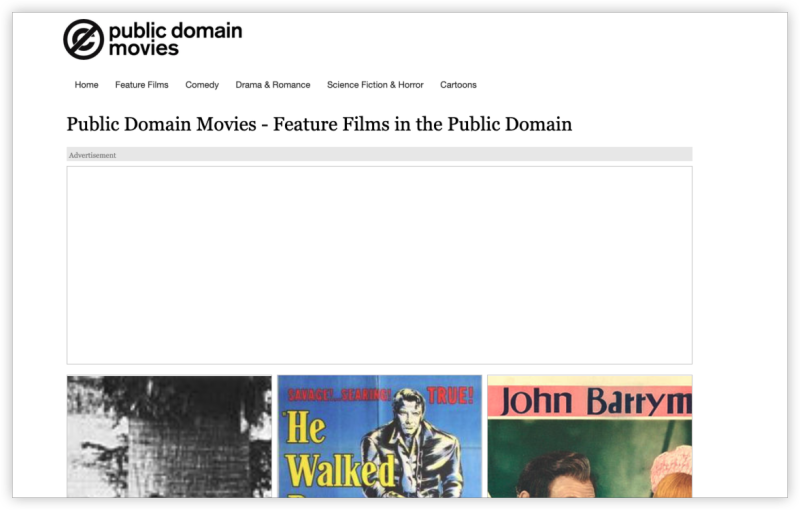This screenshot has width=800, height=510.
Task: Open the John Barrymore movie poster thumbnail
Action: [590, 437]
